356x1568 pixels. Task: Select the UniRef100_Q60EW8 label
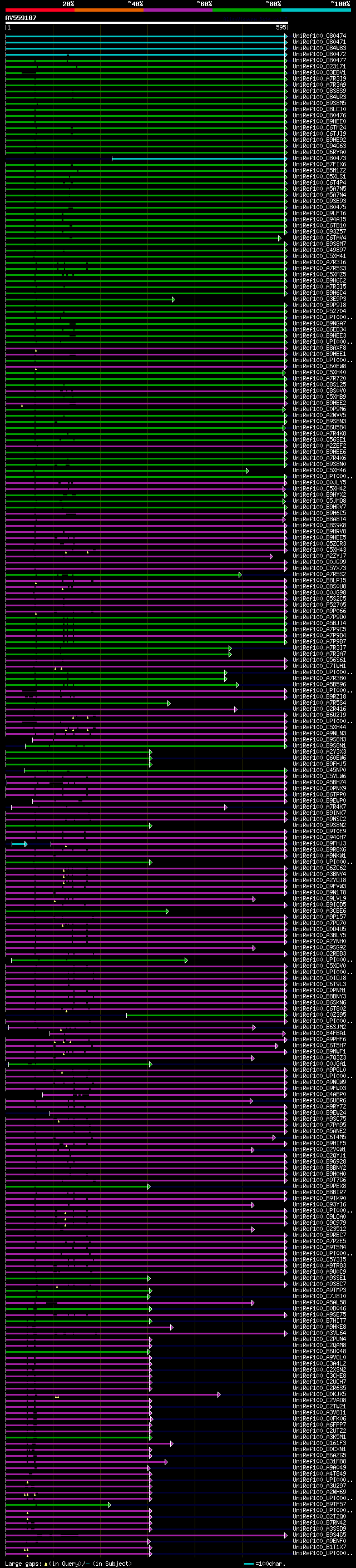coord(319,367)
